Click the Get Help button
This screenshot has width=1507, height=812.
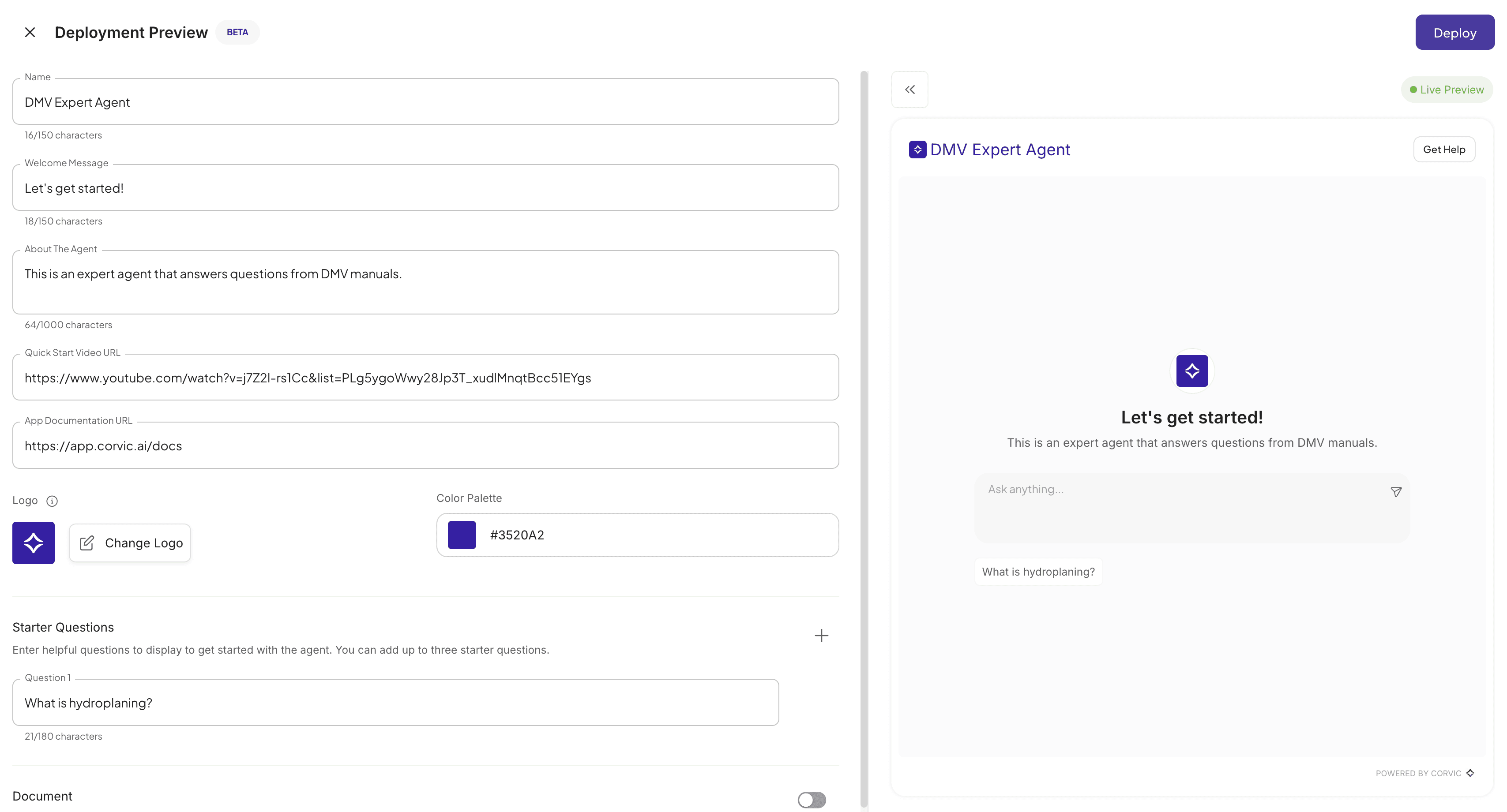(x=1444, y=149)
